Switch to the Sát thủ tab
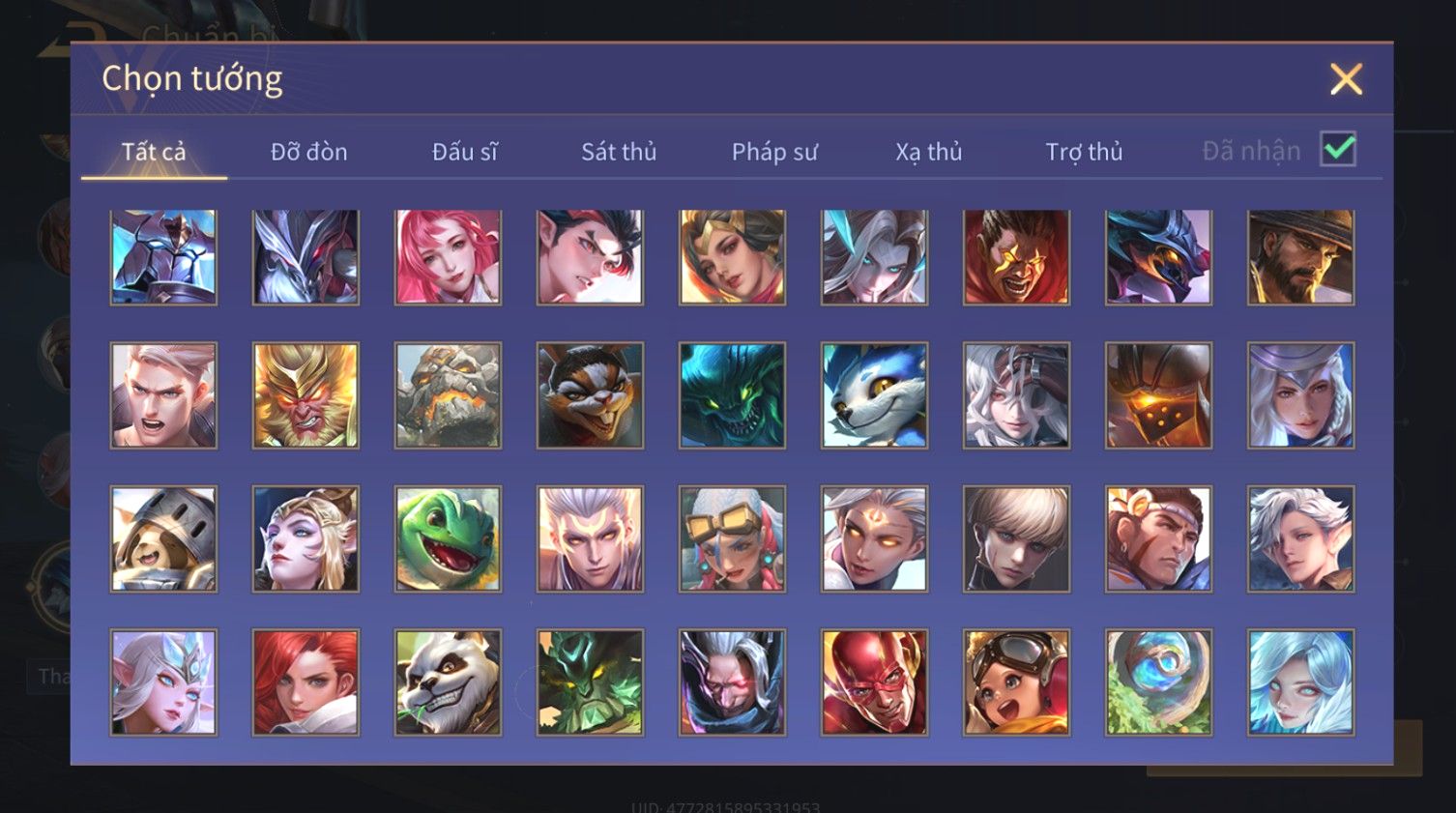This screenshot has height=813, width=1456. 619,152
